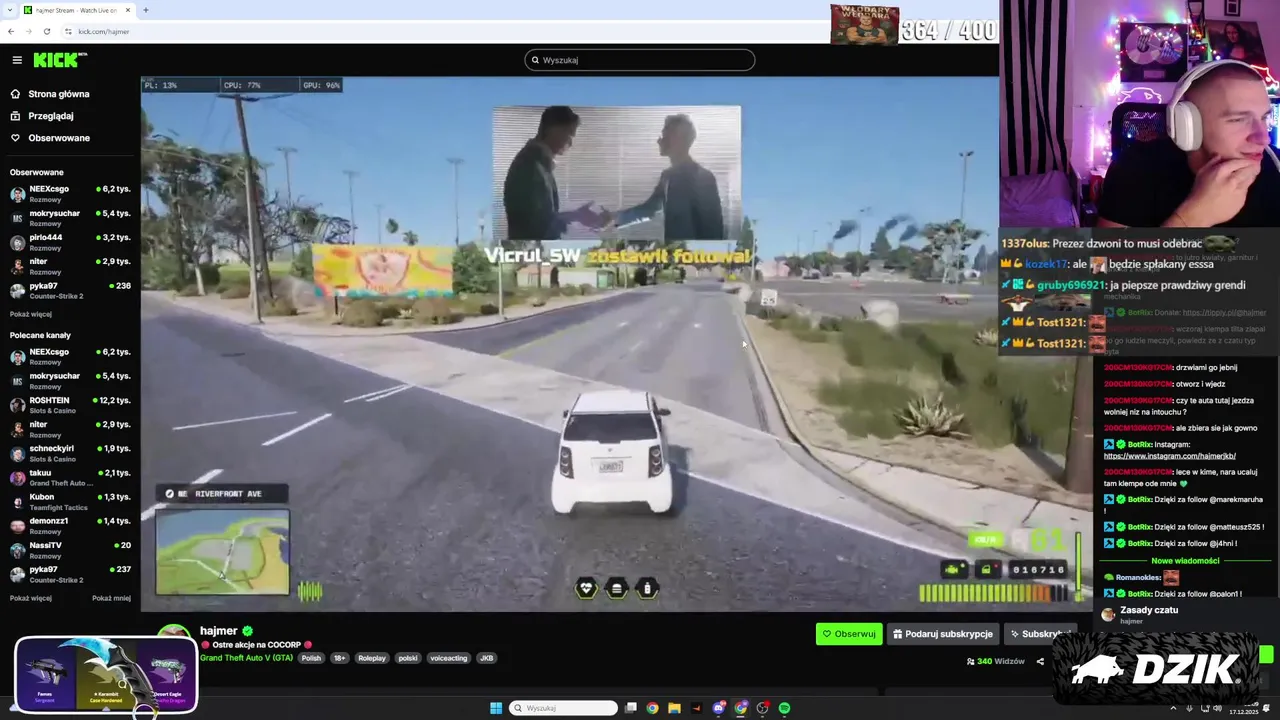Collapse recommended channels with Pokaż mniej

[112, 598]
